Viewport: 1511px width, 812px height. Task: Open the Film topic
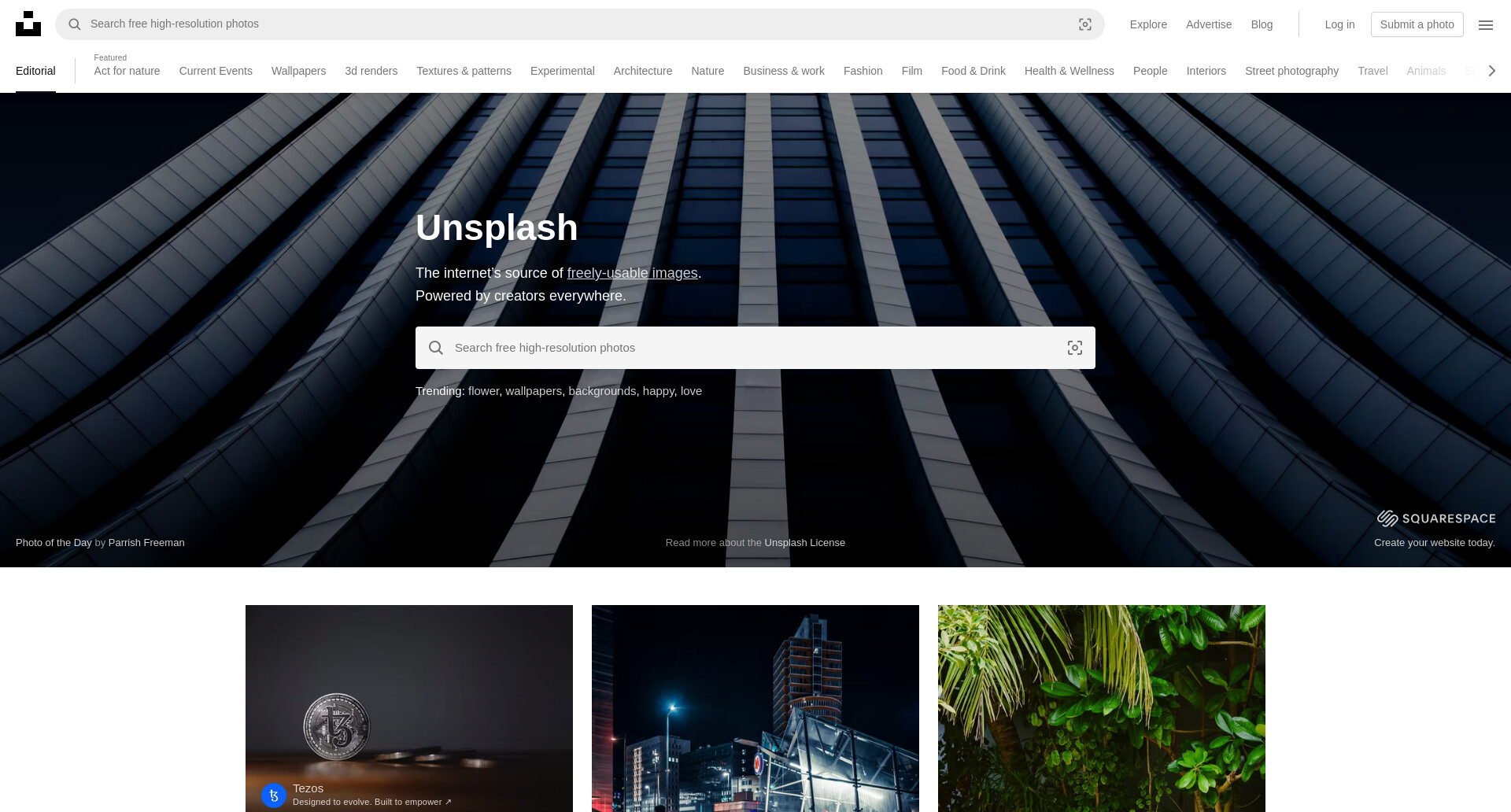click(x=911, y=71)
